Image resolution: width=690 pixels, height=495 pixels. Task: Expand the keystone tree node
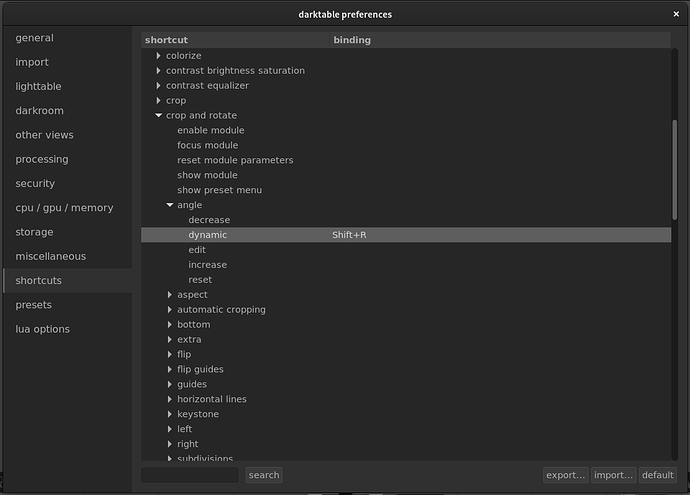[x=169, y=414]
